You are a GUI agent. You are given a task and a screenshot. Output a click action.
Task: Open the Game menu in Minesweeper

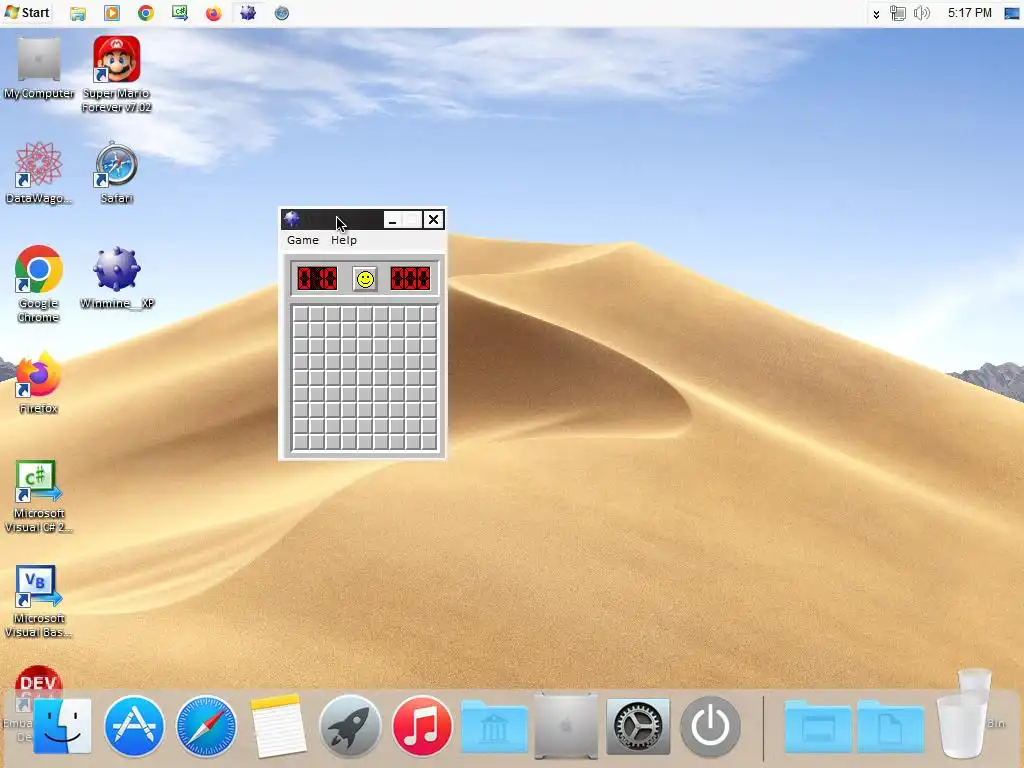[x=303, y=240]
